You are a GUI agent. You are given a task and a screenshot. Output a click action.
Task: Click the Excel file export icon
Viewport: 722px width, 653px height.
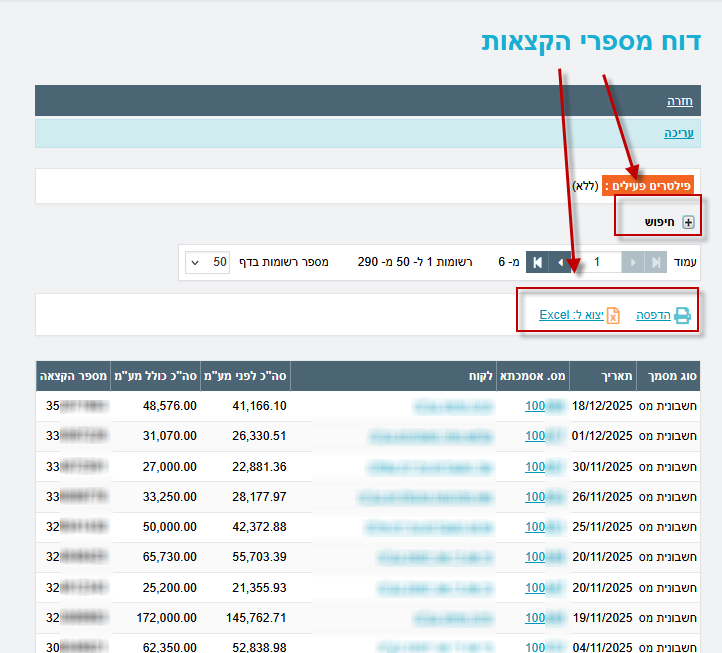613,315
